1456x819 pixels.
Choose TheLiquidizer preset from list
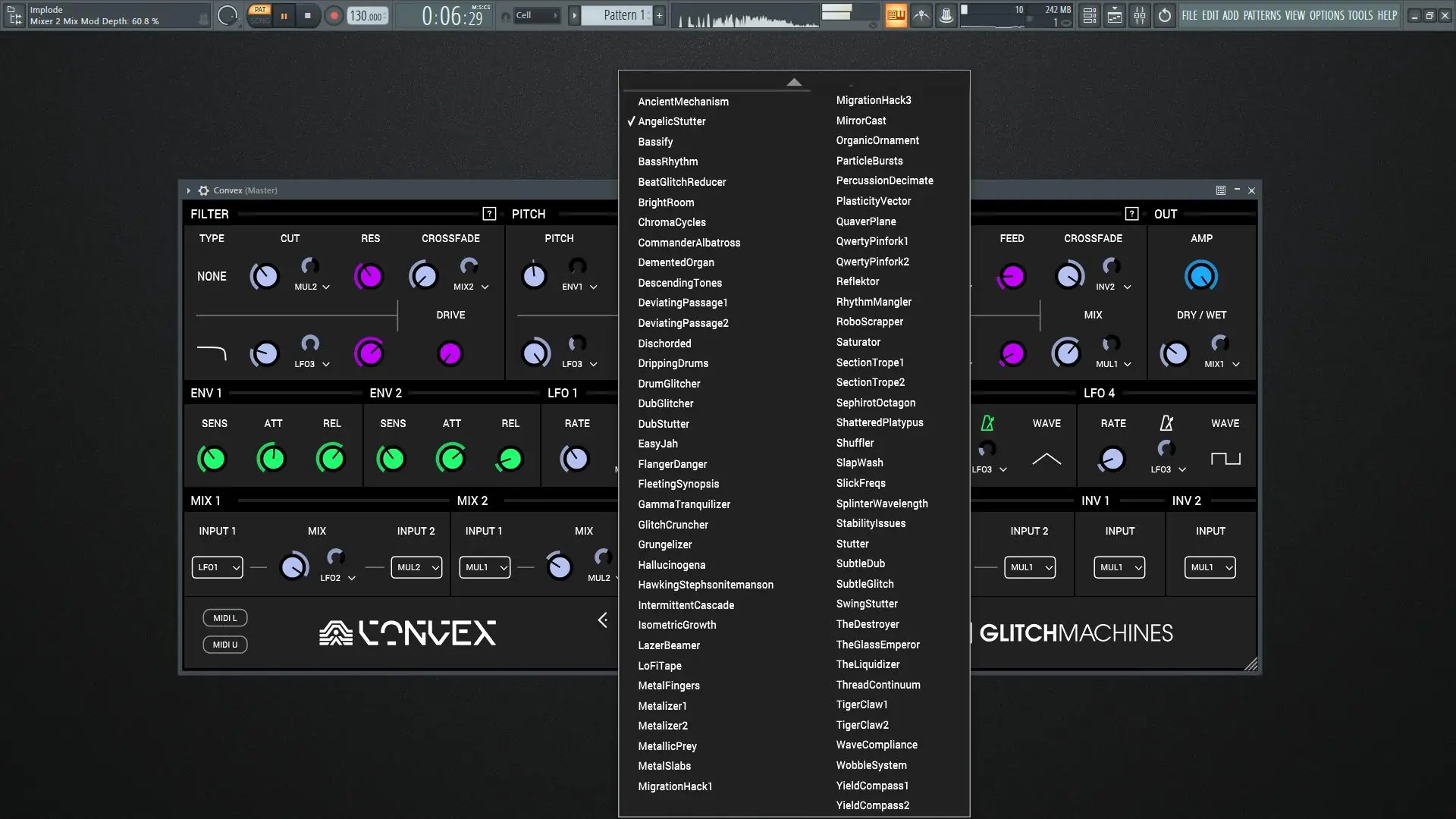(868, 664)
